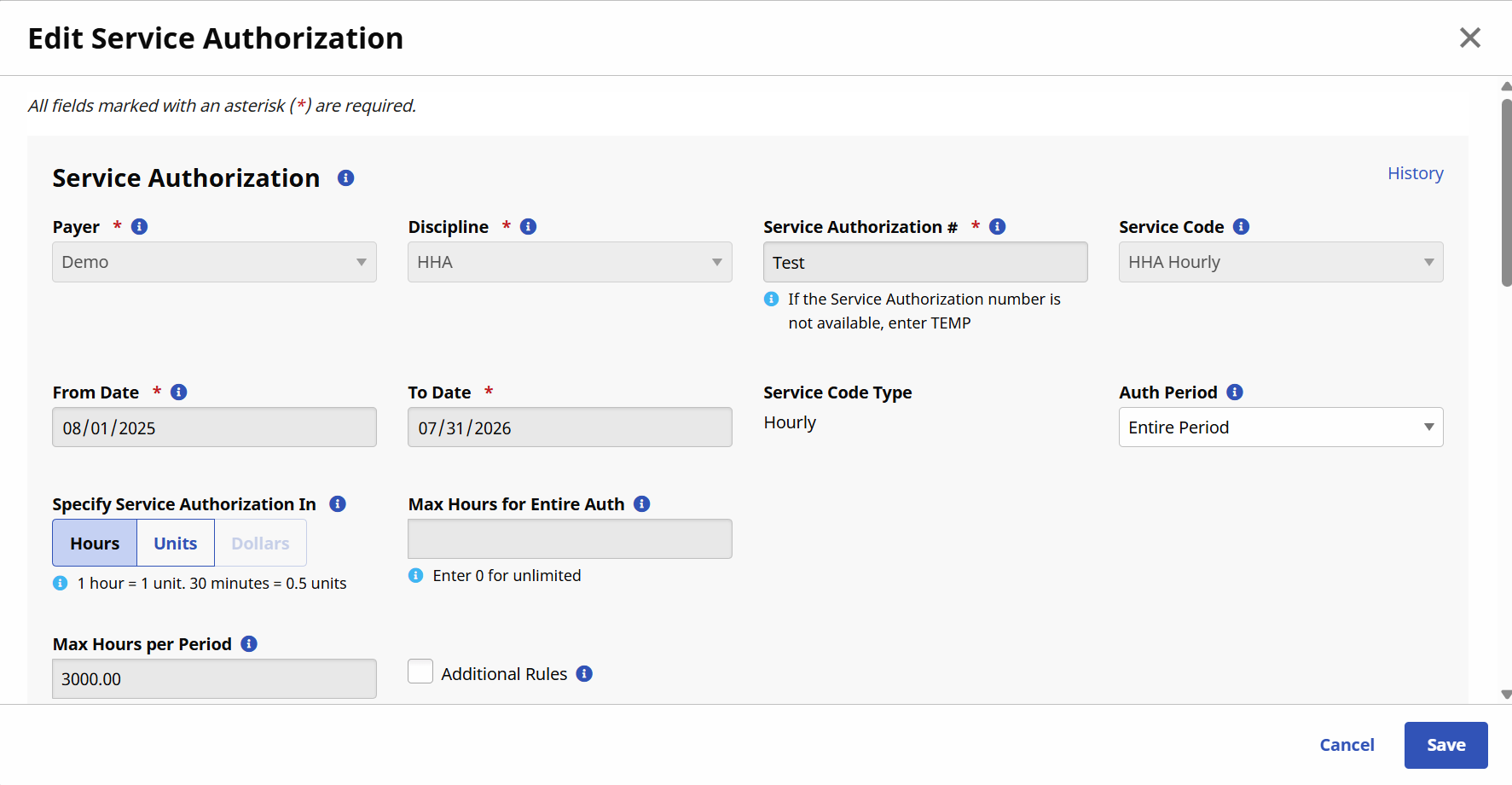Click the info icon next to Service Code
The width and height of the screenshot is (1512, 785).
(x=1241, y=226)
